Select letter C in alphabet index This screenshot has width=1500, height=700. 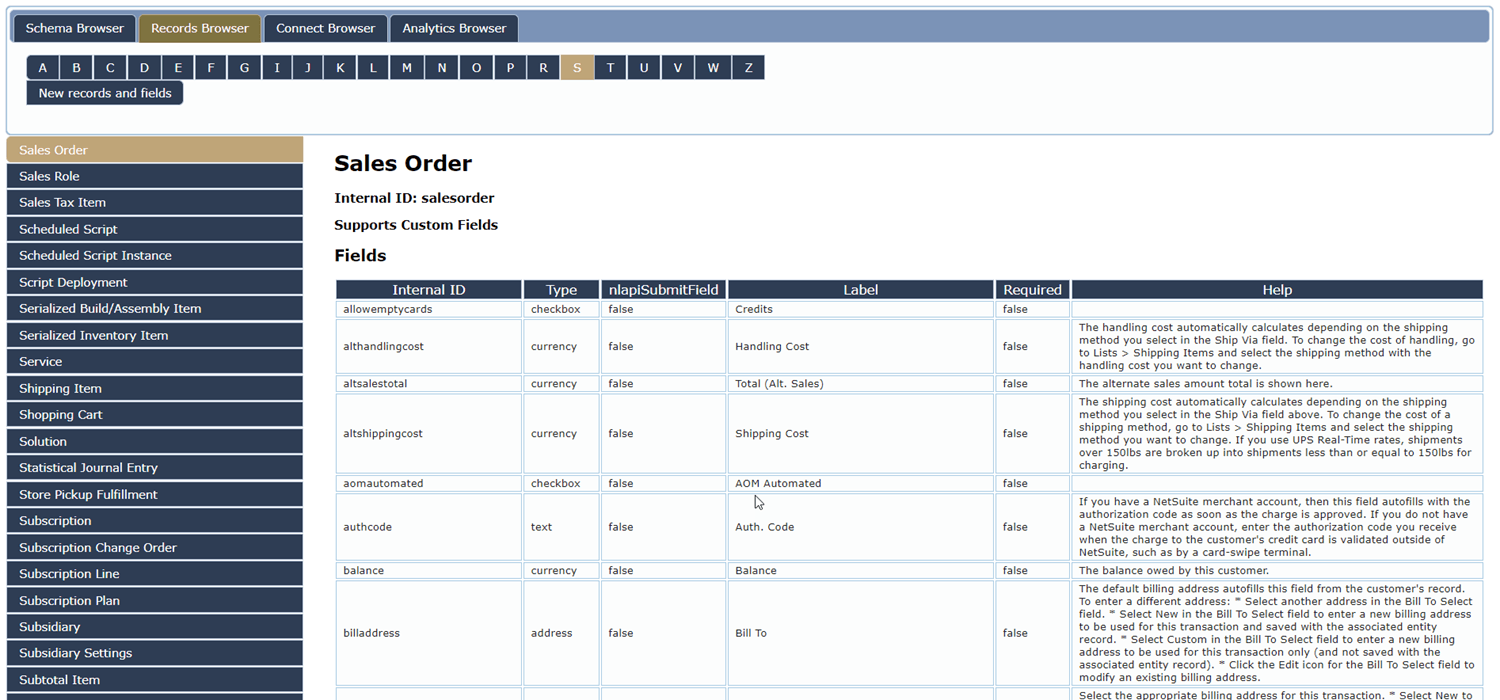(x=110, y=68)
